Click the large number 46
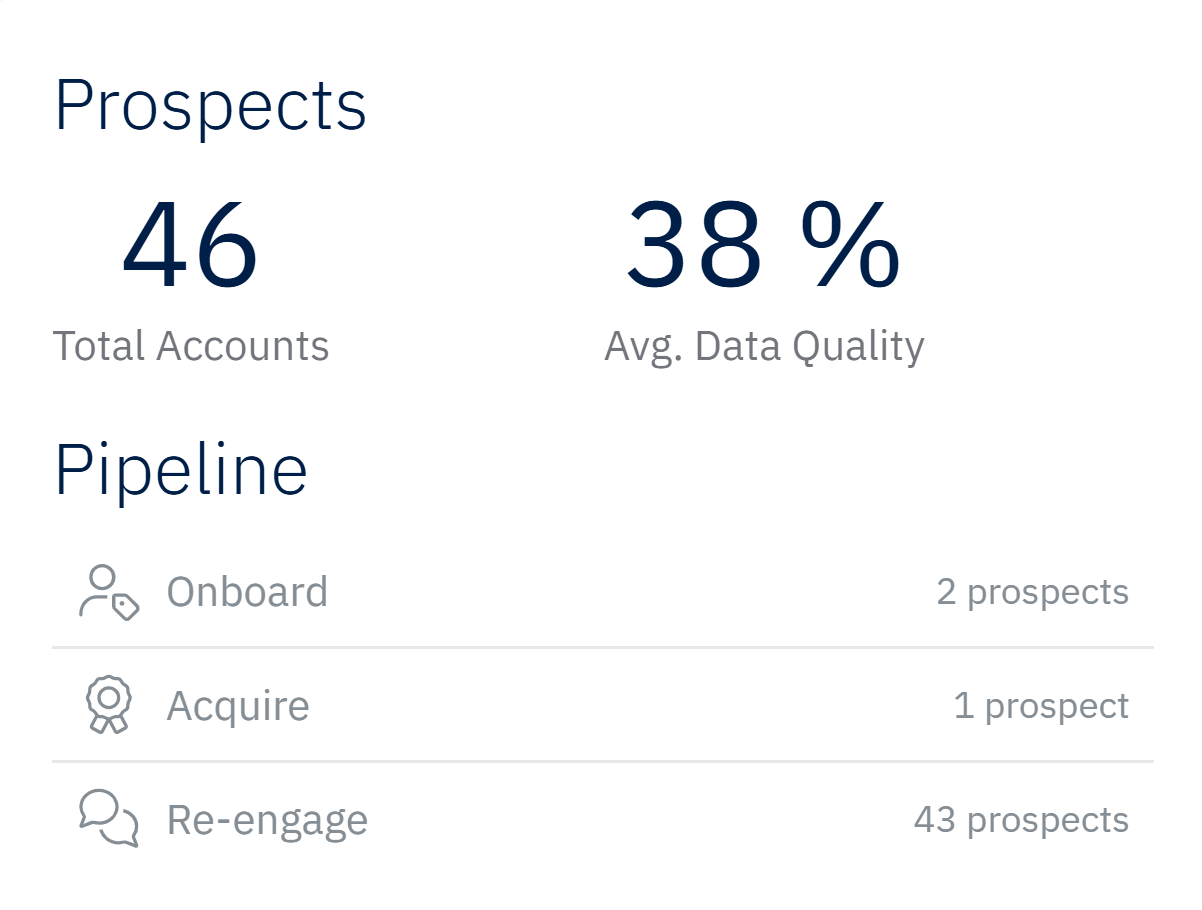This screenshot has height=910, width=1202. pyautogui.click(x=190, y=245)
